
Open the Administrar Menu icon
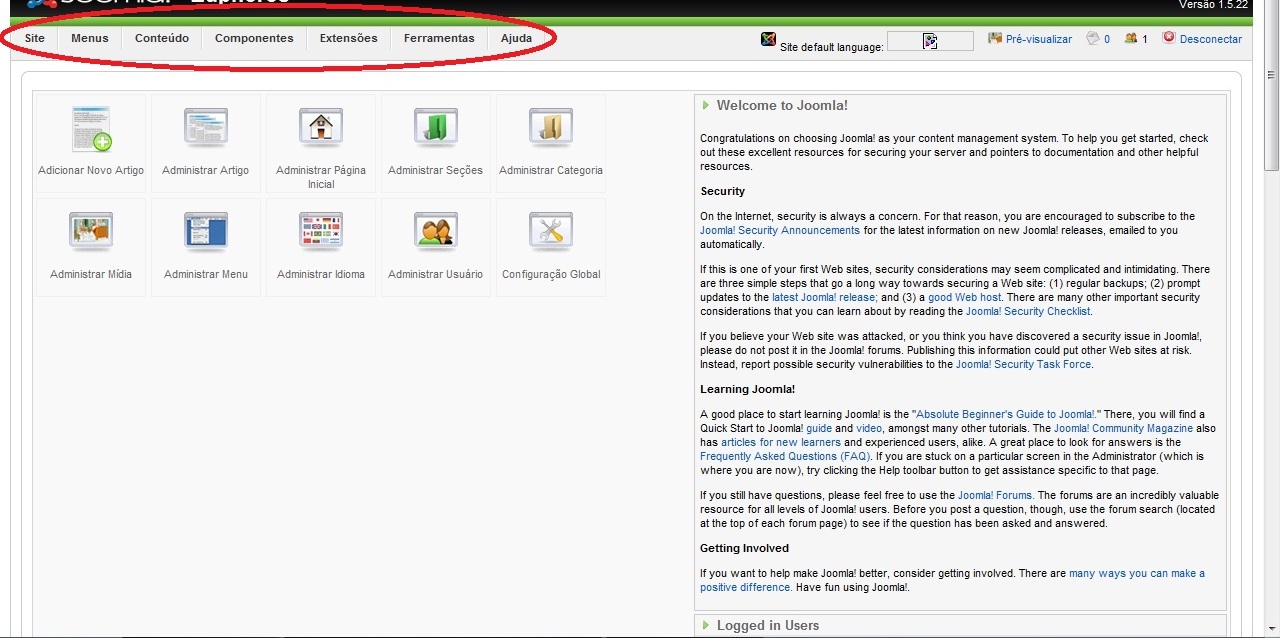coord(206,232)
